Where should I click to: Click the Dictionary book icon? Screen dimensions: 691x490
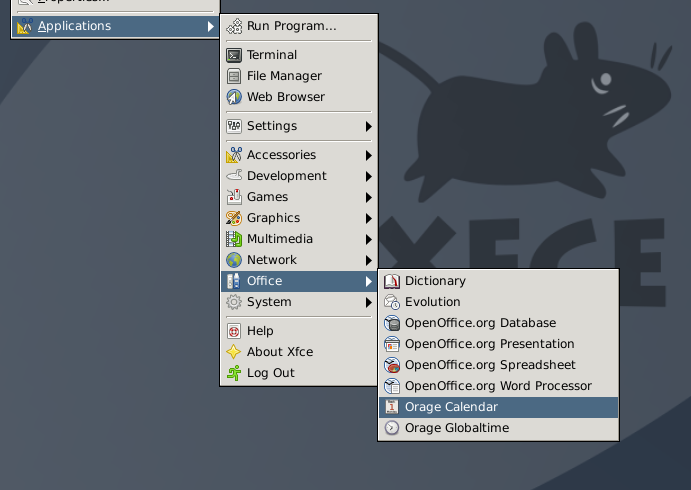pyautogui.click(x=392, y=281)
